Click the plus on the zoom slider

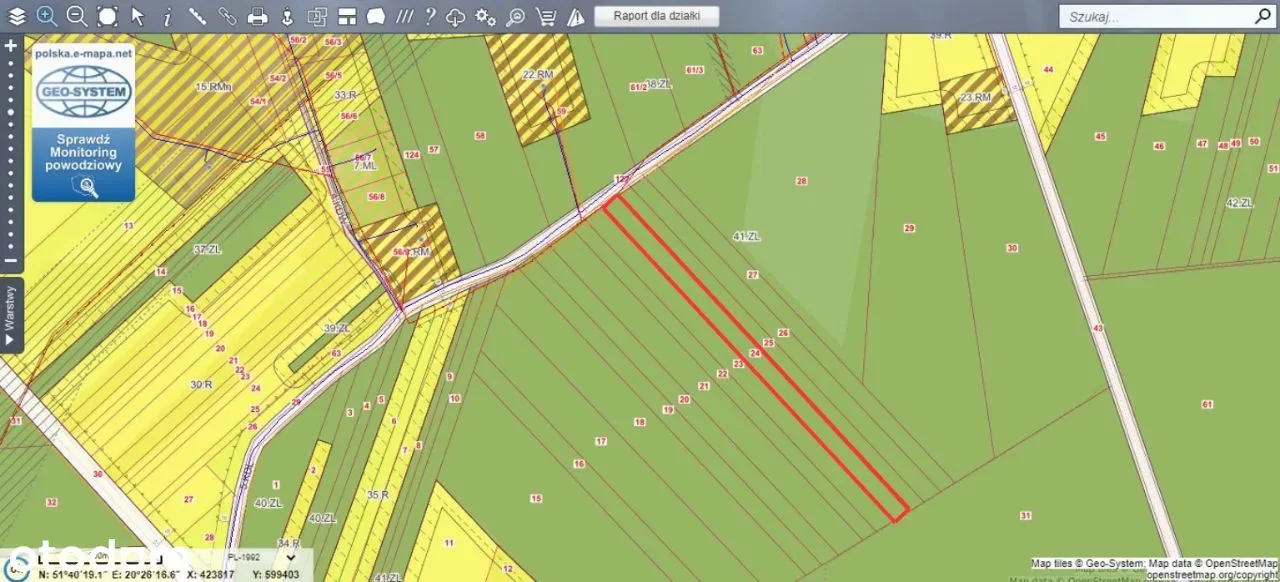[11, 46]
